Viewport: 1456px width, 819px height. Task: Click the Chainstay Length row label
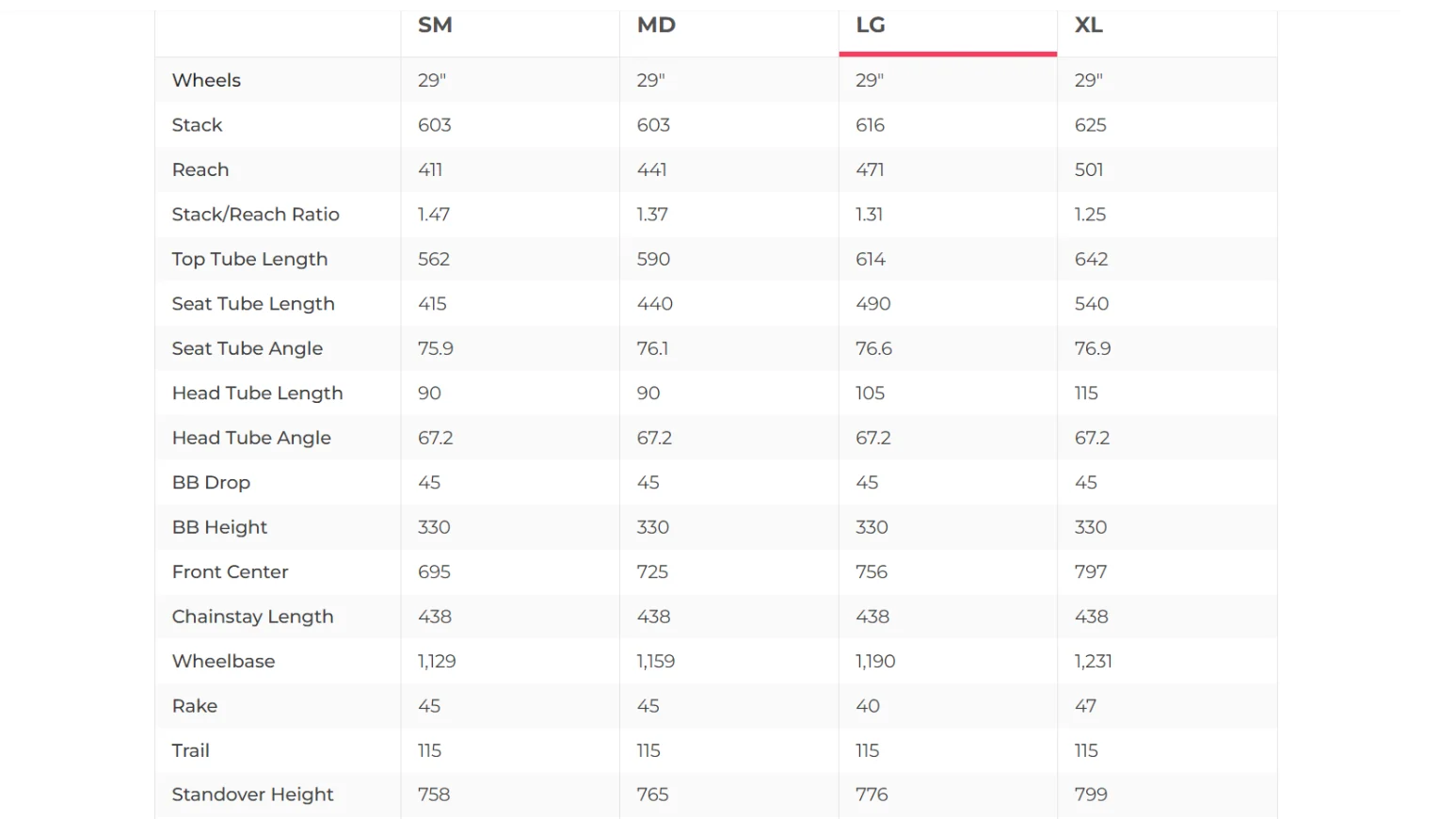point(252,617)
